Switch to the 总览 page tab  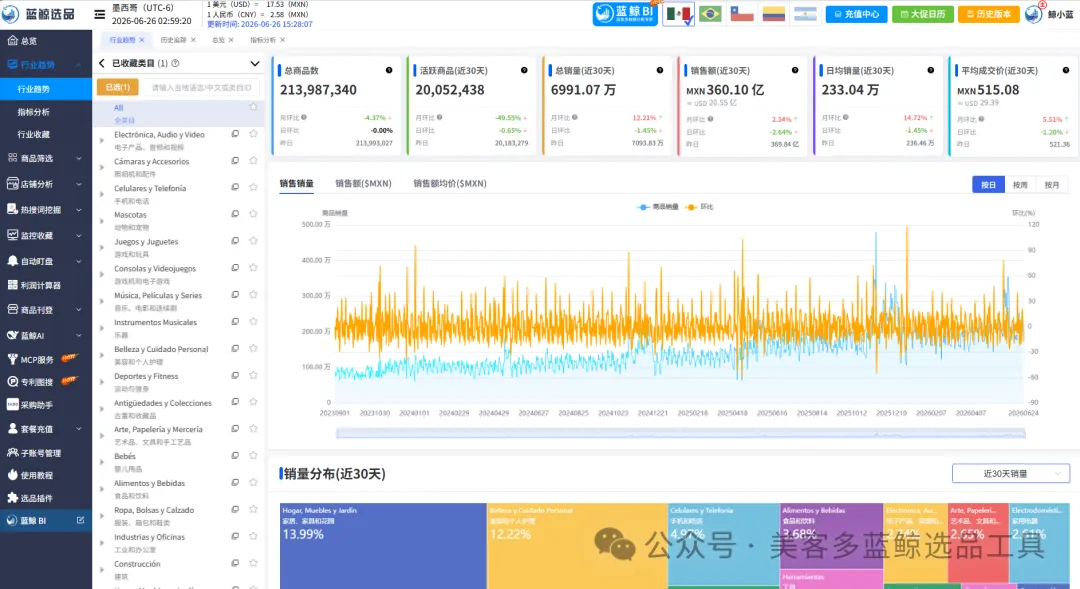(x=218, y=40)
